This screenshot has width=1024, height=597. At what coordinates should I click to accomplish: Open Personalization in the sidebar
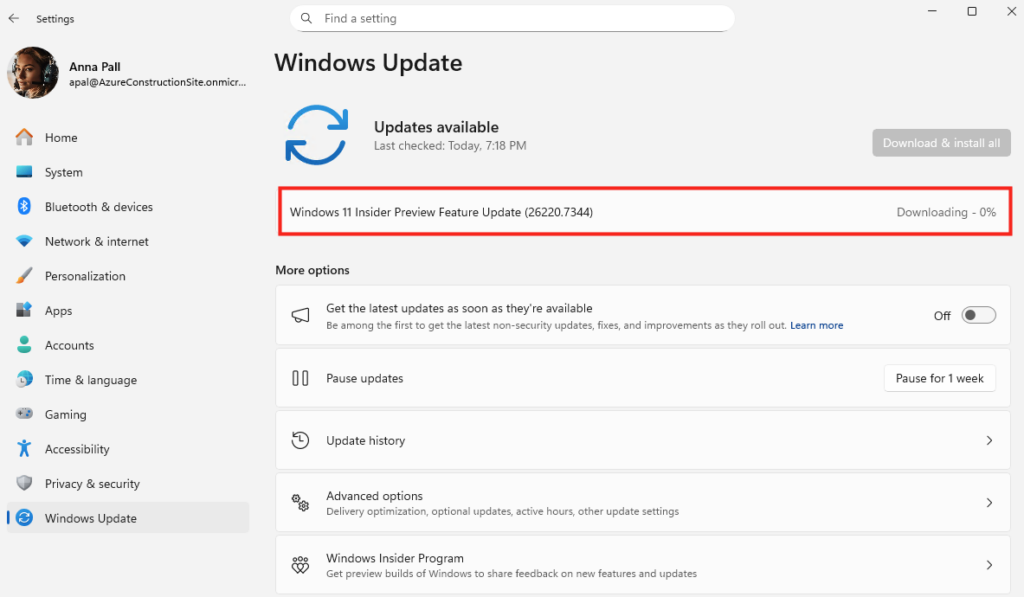click(x=85, y=276)
